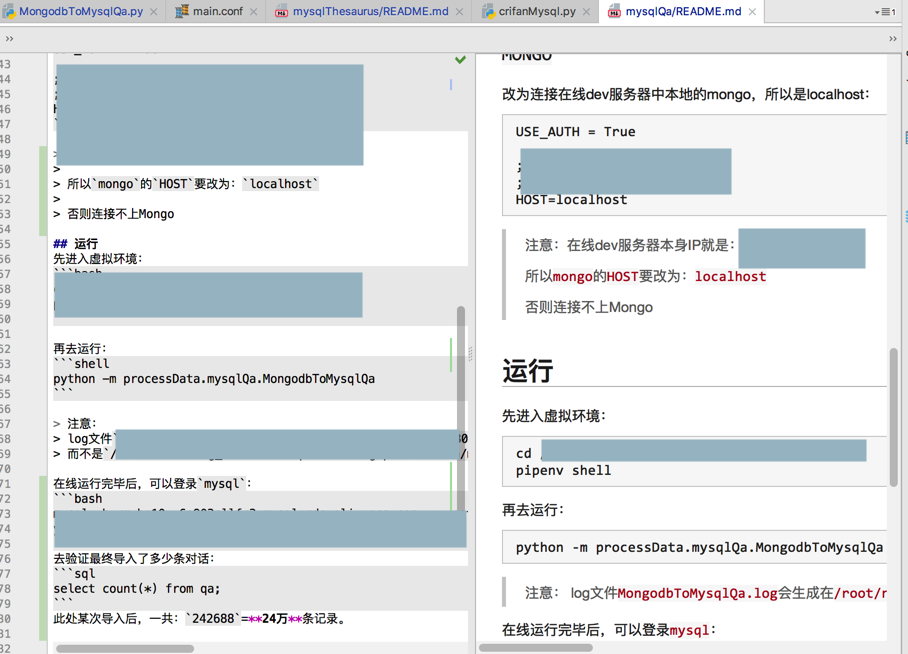Expand the right preview toolbar chevron
This screenshot has width=908, height=654.
click(x=893, y=39)
